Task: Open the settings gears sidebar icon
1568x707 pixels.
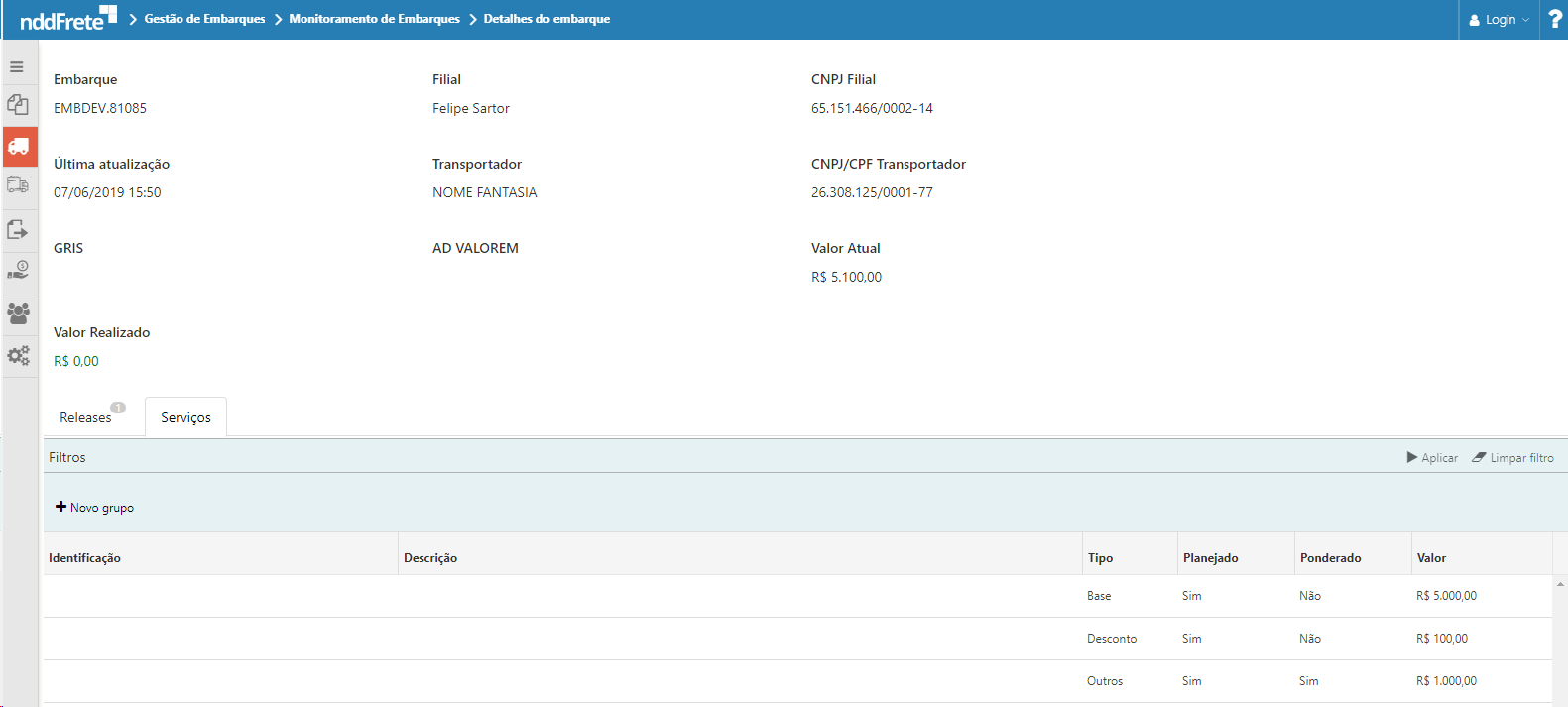Action: tap(18, 355)
